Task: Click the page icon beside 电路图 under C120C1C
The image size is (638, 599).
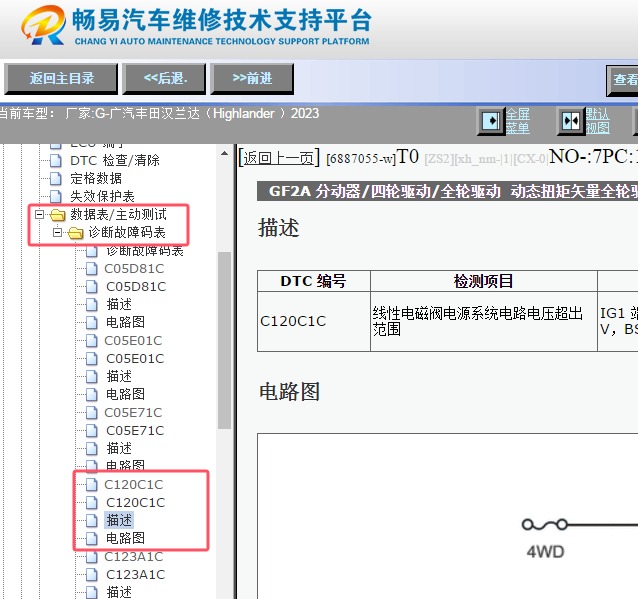Action: [x=92, y=539]
